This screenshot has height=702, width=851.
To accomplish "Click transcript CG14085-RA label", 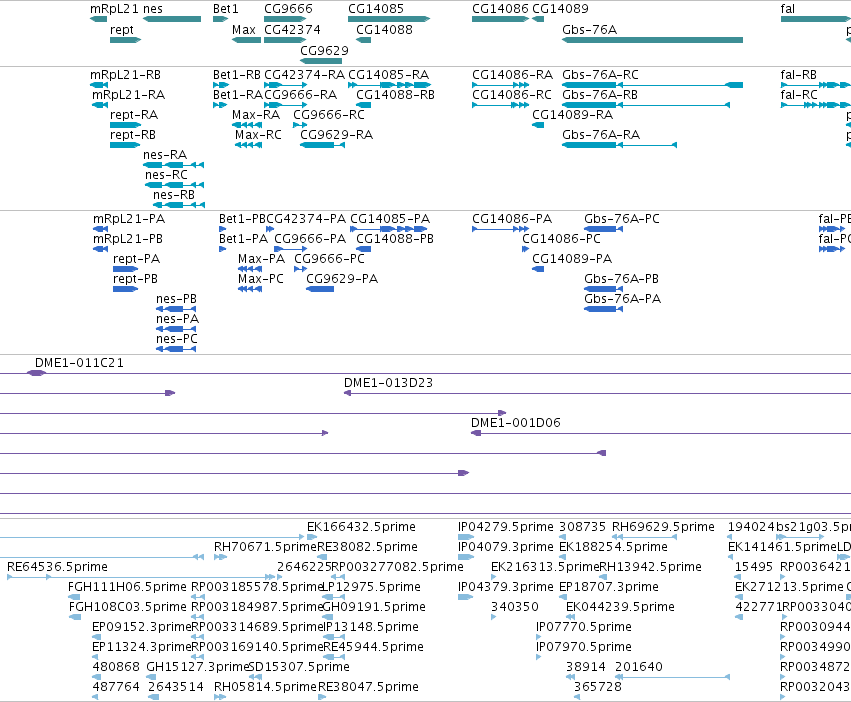I will pos(389,75).
